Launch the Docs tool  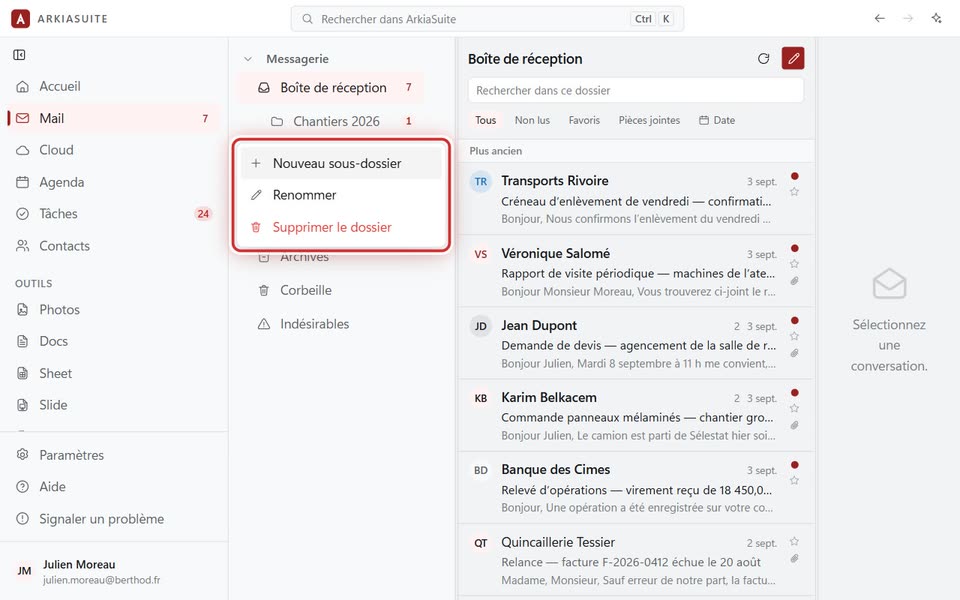click(114, 341)
